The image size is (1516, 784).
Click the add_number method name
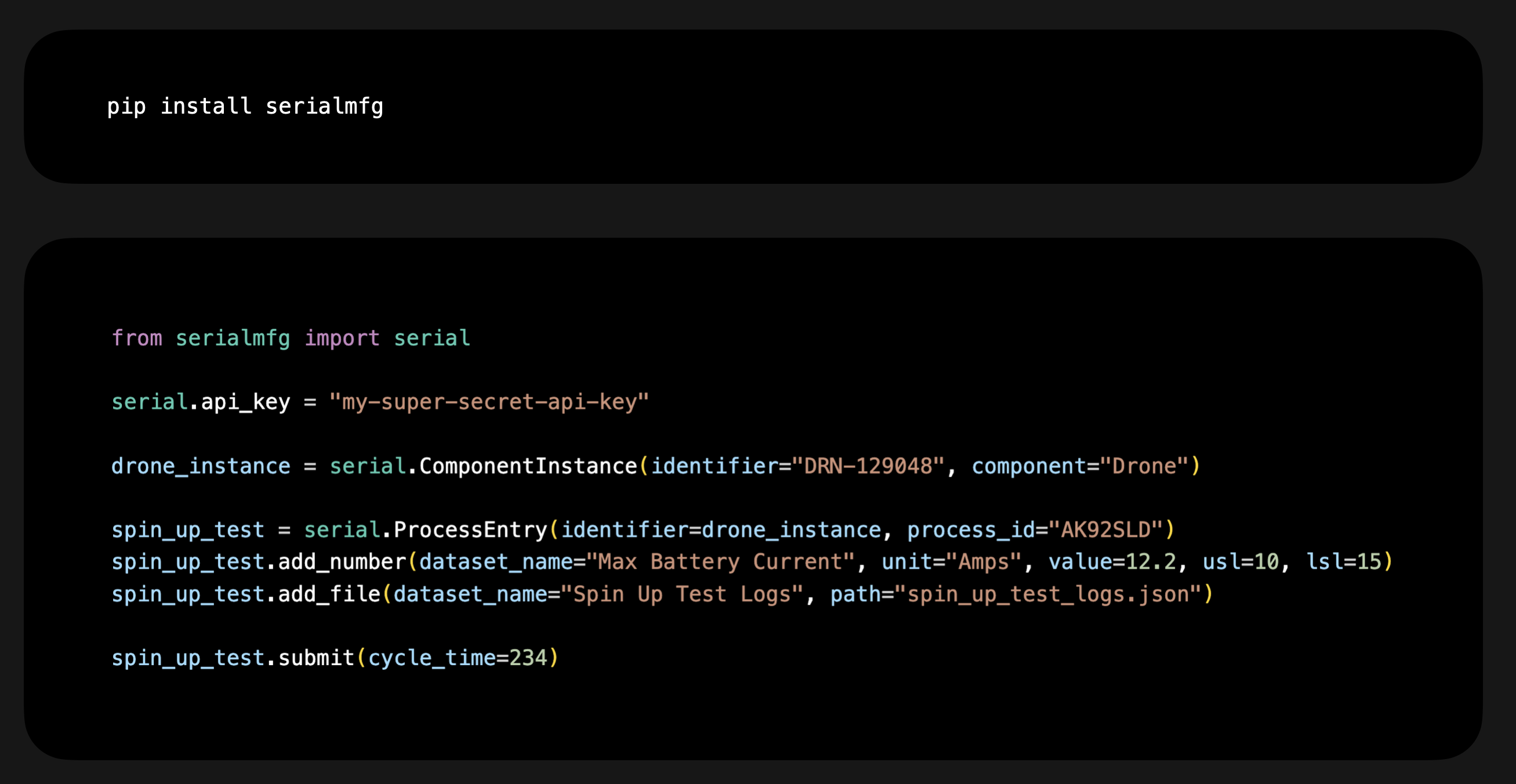342,561
